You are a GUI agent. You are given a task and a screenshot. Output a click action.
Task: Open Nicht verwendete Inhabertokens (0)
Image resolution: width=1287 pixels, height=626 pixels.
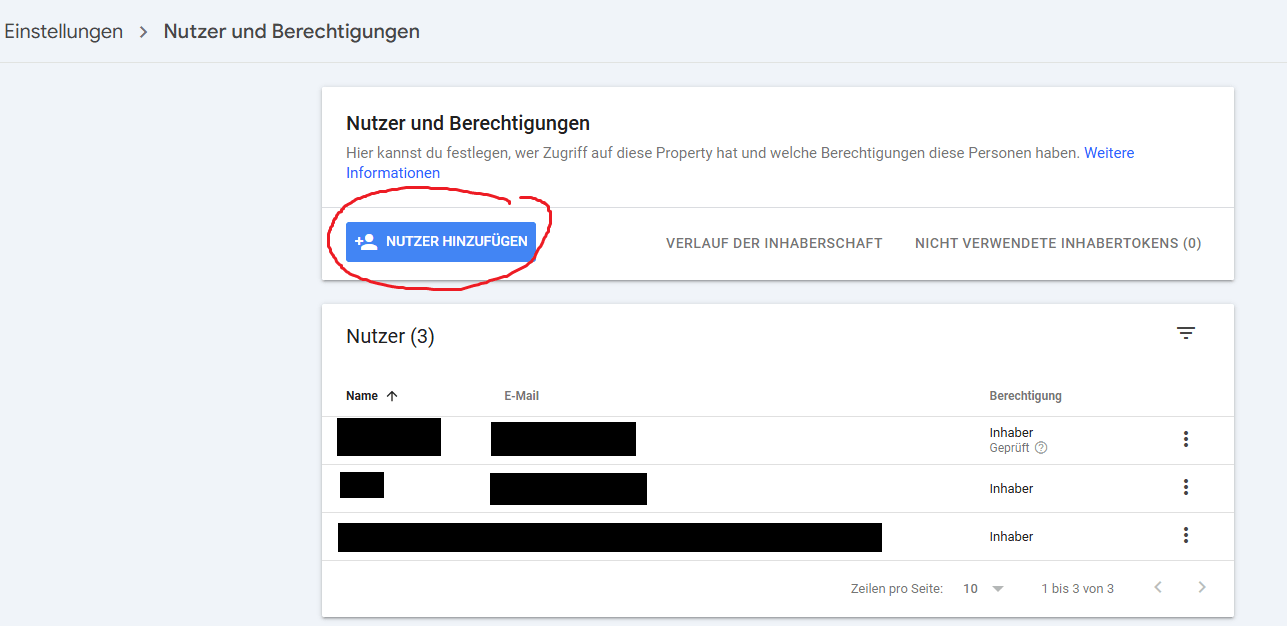pos(1058,243)
